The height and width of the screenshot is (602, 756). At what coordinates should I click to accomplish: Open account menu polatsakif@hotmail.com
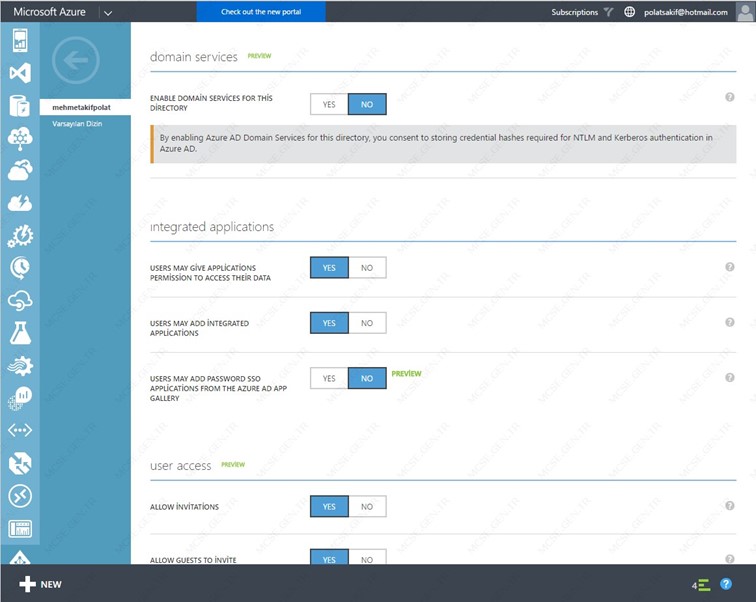point(686,12)
